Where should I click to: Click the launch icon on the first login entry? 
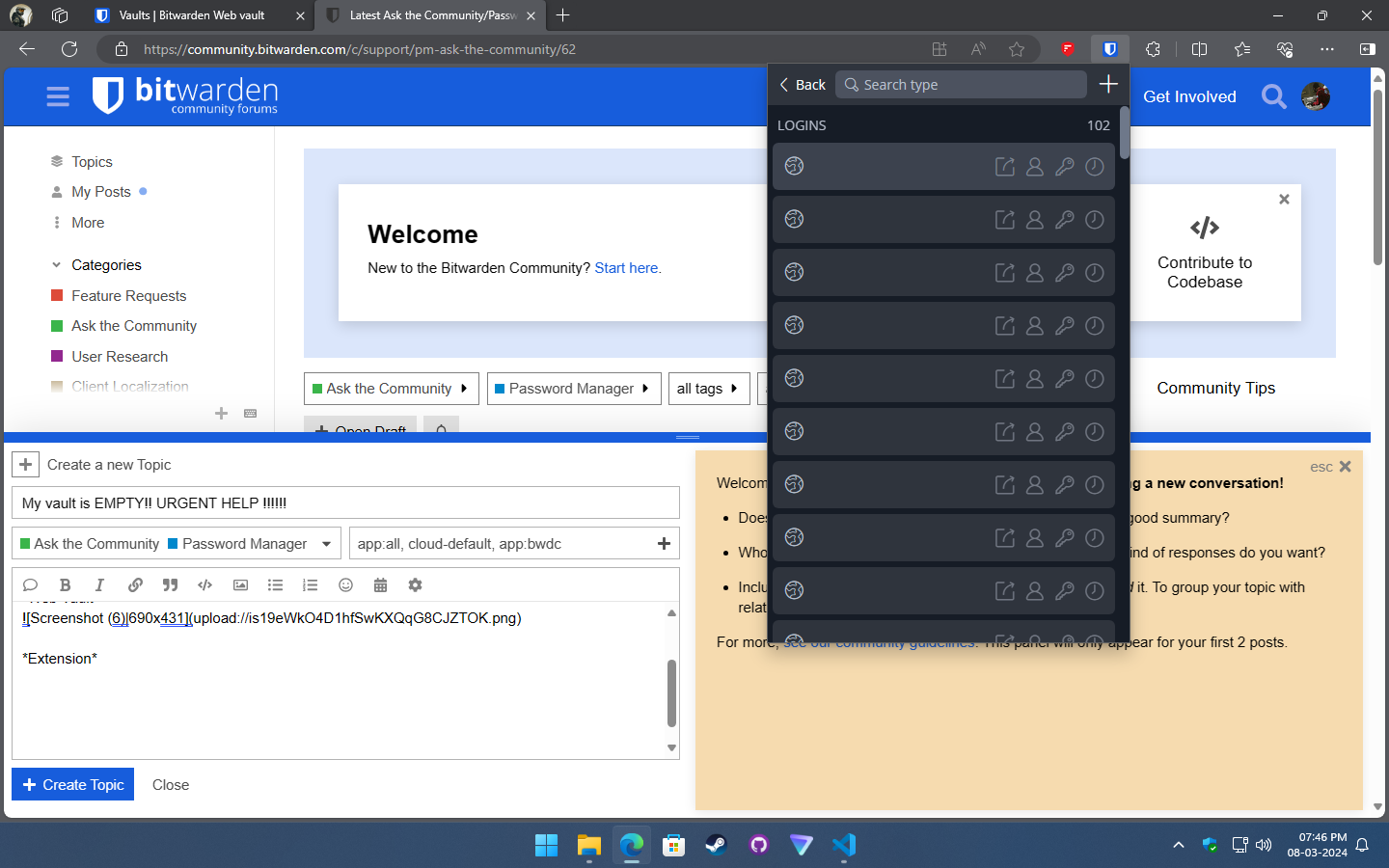[1004, 166]
